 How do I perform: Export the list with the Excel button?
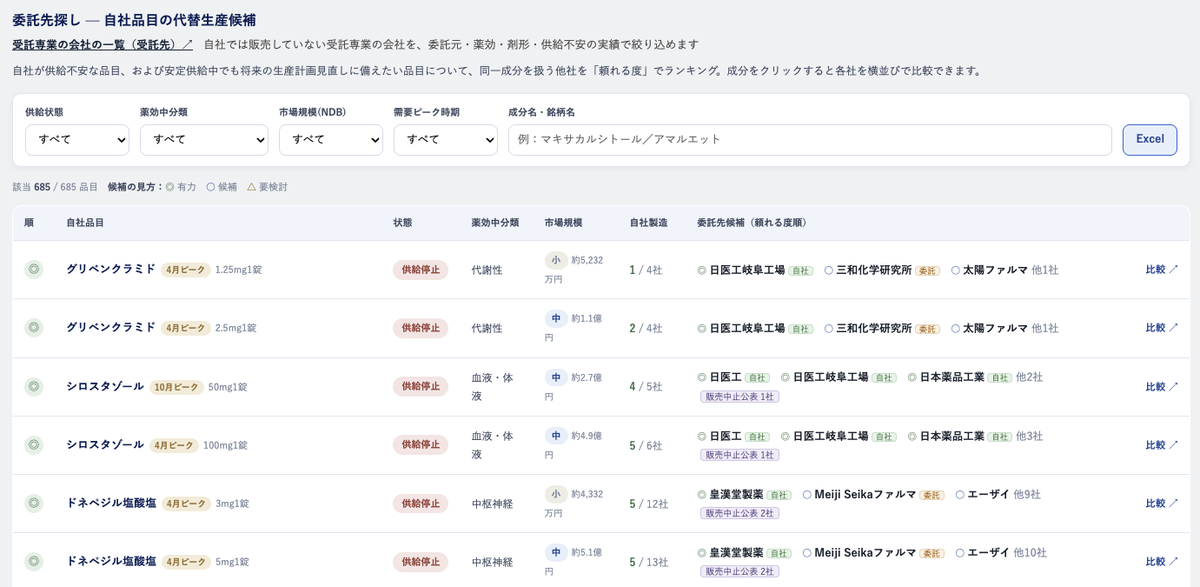pyautogui.click(x=1150, y=139)
